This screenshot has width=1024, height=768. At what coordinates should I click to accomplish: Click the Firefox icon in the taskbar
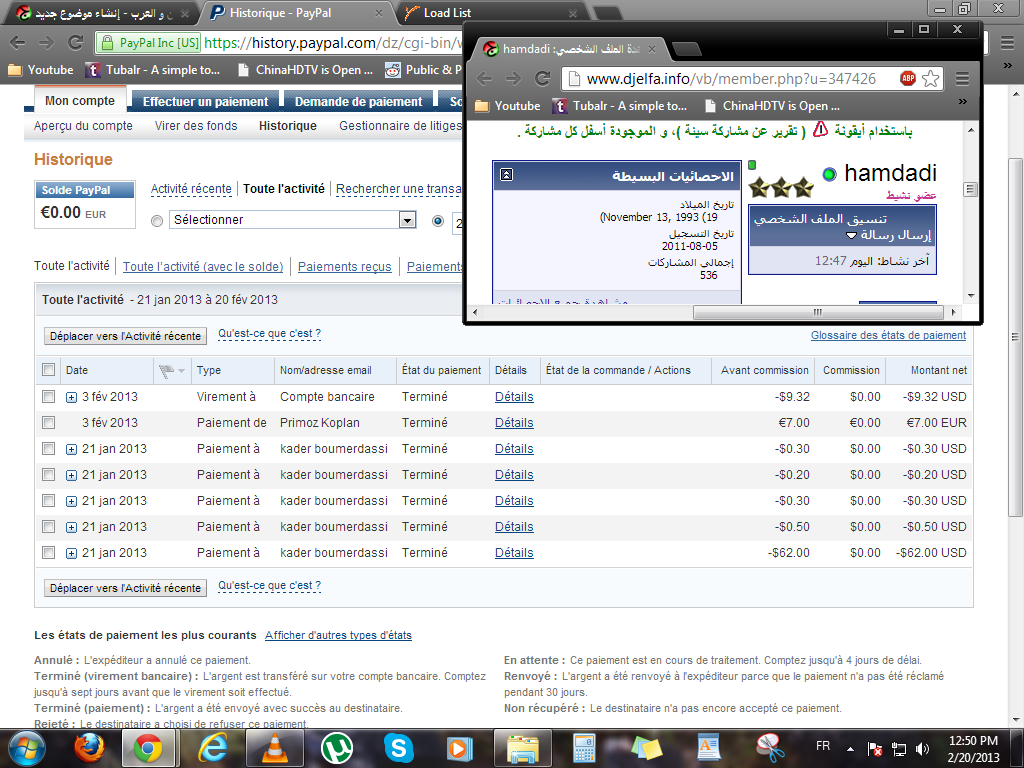89,748
